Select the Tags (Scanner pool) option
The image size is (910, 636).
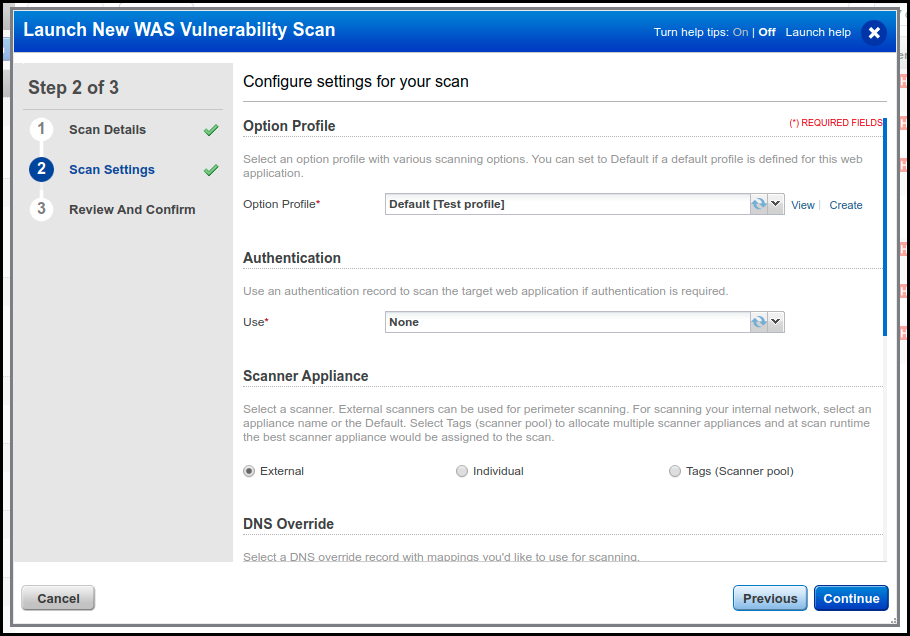pyautogui.click(x=675, y=470)
